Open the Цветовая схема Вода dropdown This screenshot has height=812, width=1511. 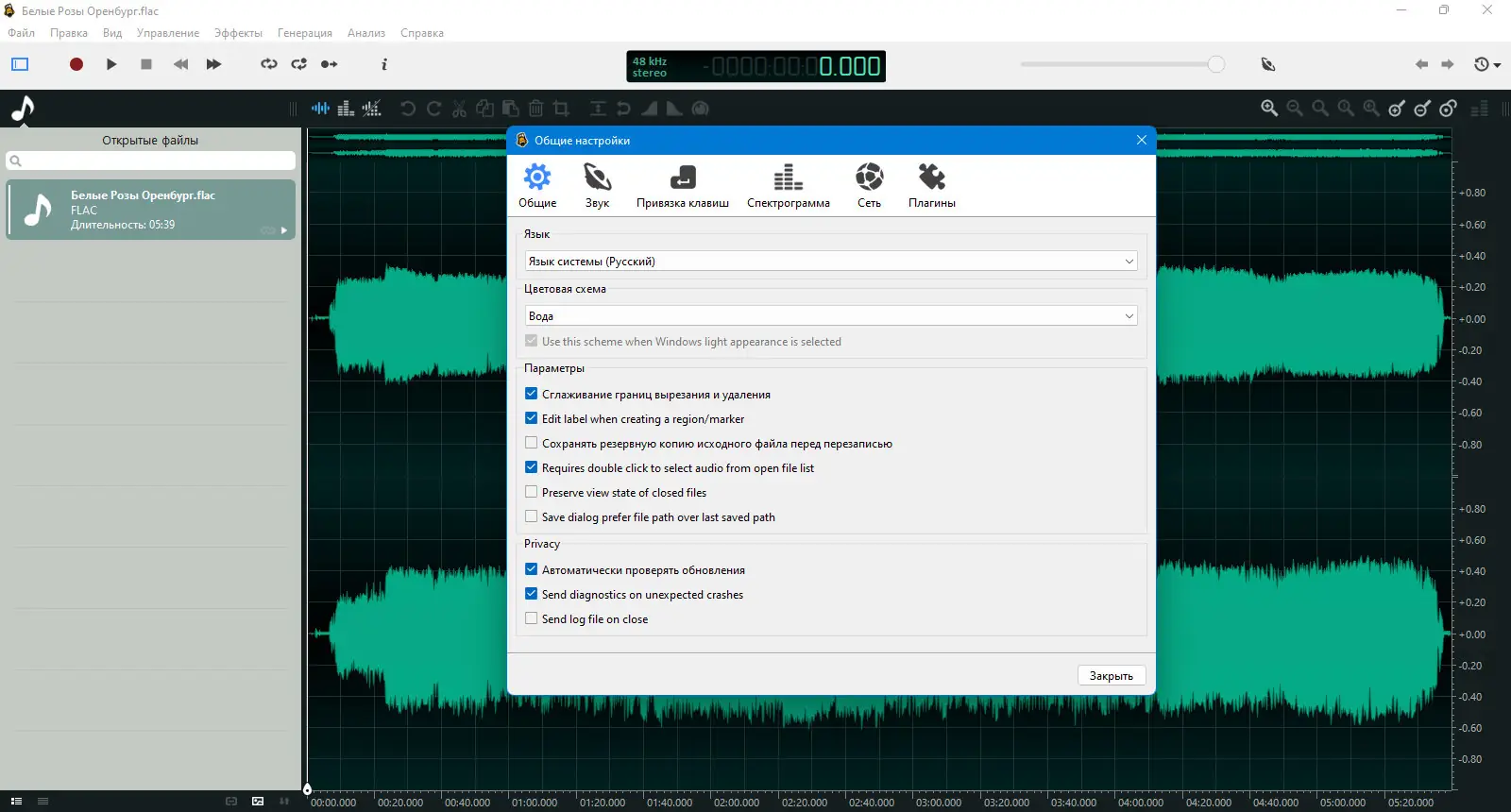[x=830, y=316]
